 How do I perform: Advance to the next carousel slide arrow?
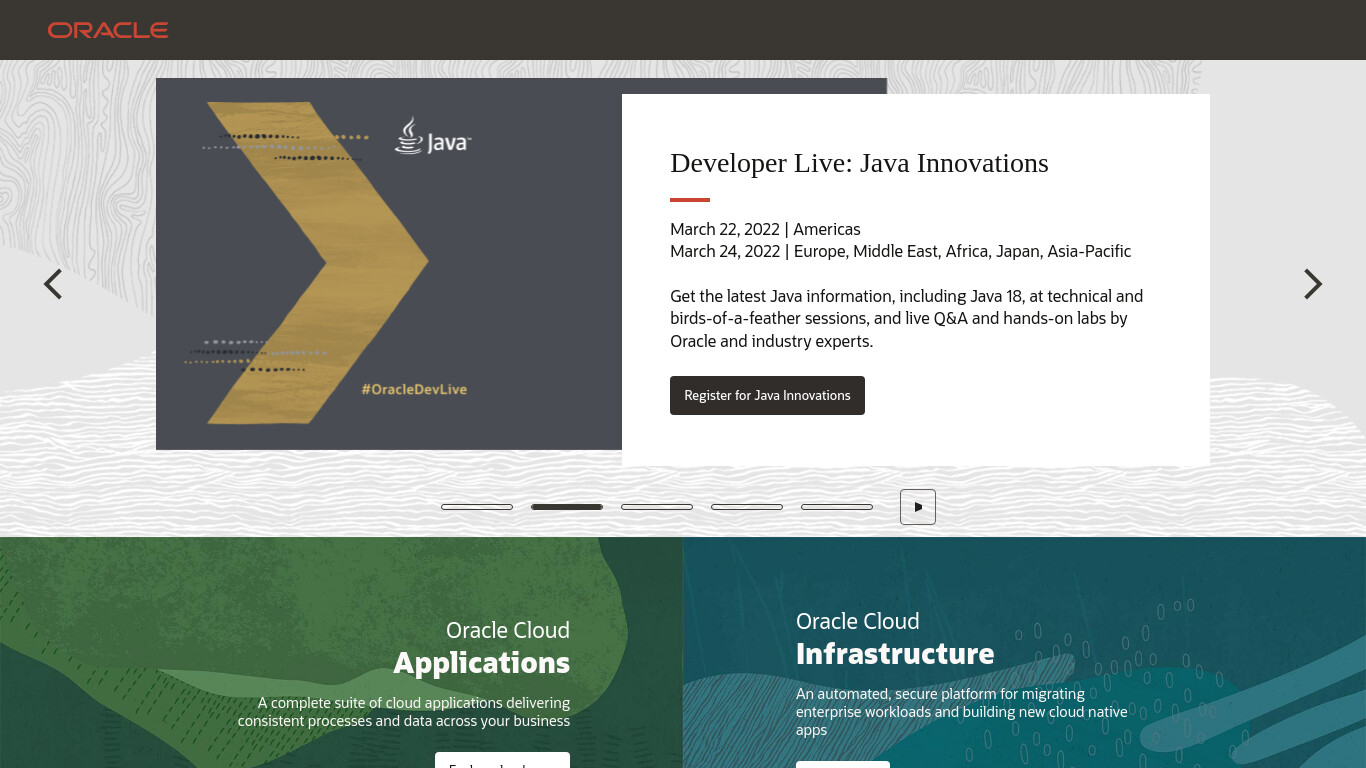[x=1313, y=284]
